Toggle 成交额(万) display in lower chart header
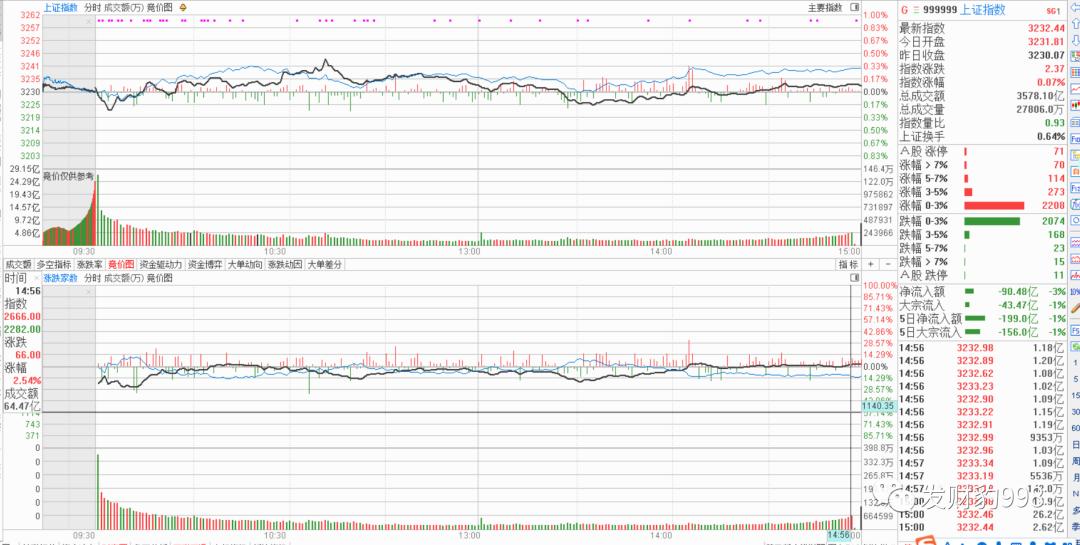This screenshot has height=545, width=1080. pos(124,278)
